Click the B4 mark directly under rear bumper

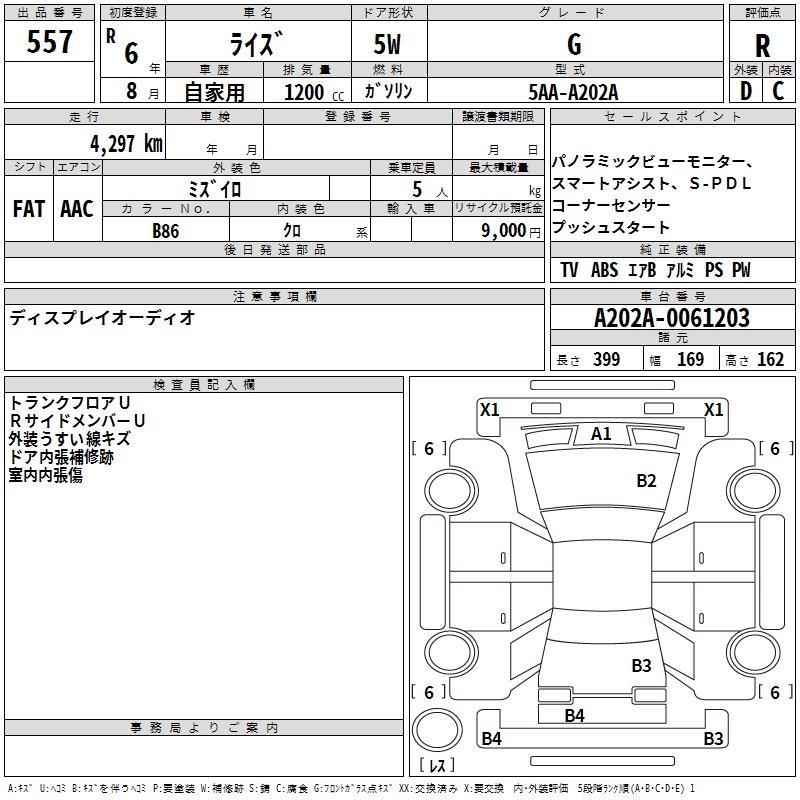(574, 715)
